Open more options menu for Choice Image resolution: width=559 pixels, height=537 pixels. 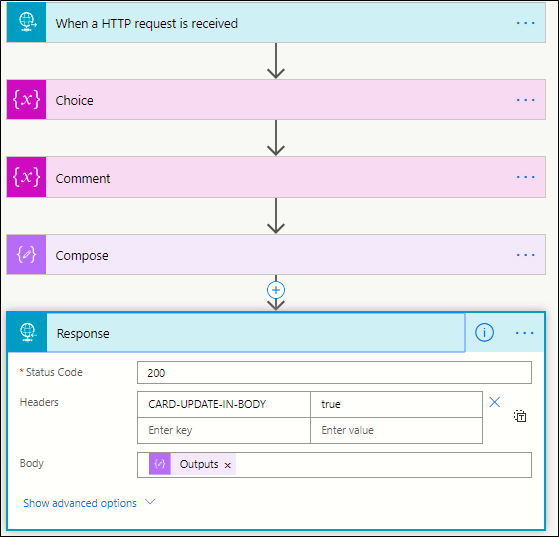pyautogui.click(x=525, y=100)
